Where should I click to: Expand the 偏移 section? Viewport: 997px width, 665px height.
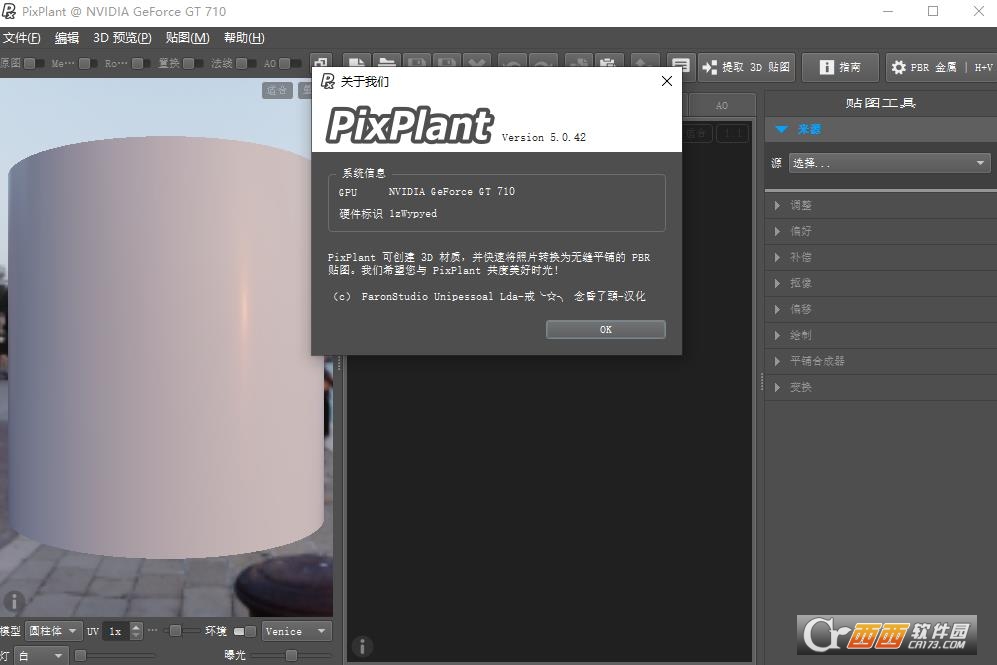point(881,309)
